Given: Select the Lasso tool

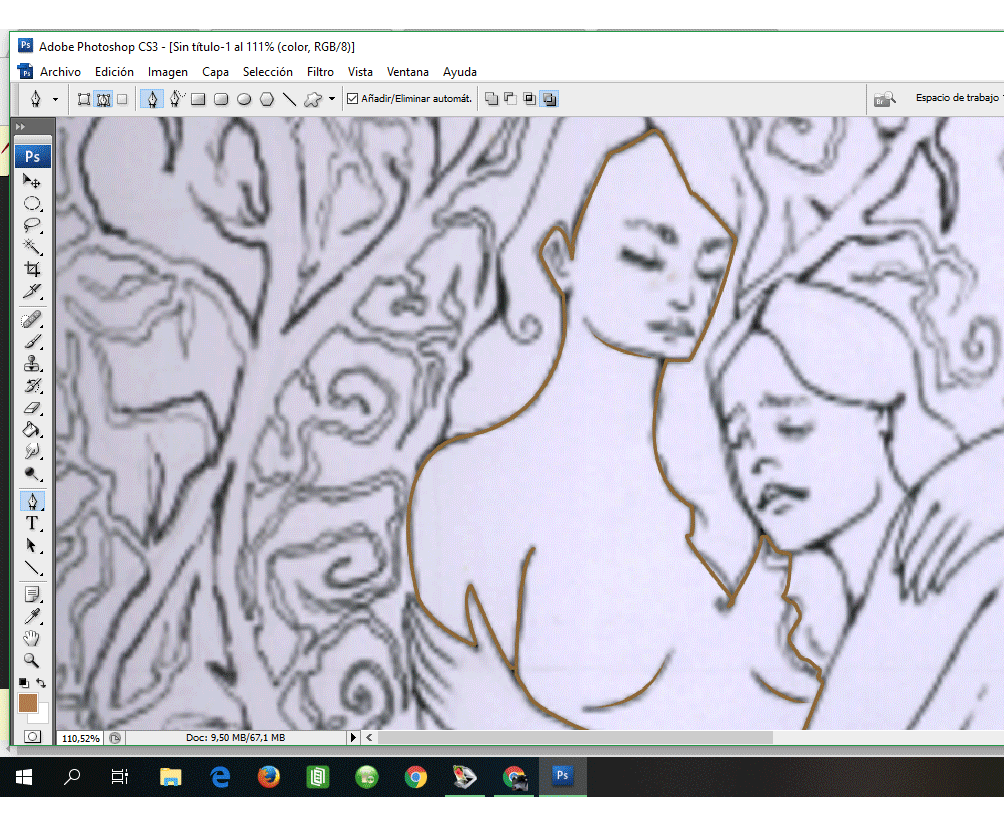Looking at the screenshot, I should pyautogui.click(x=32, y=225).
